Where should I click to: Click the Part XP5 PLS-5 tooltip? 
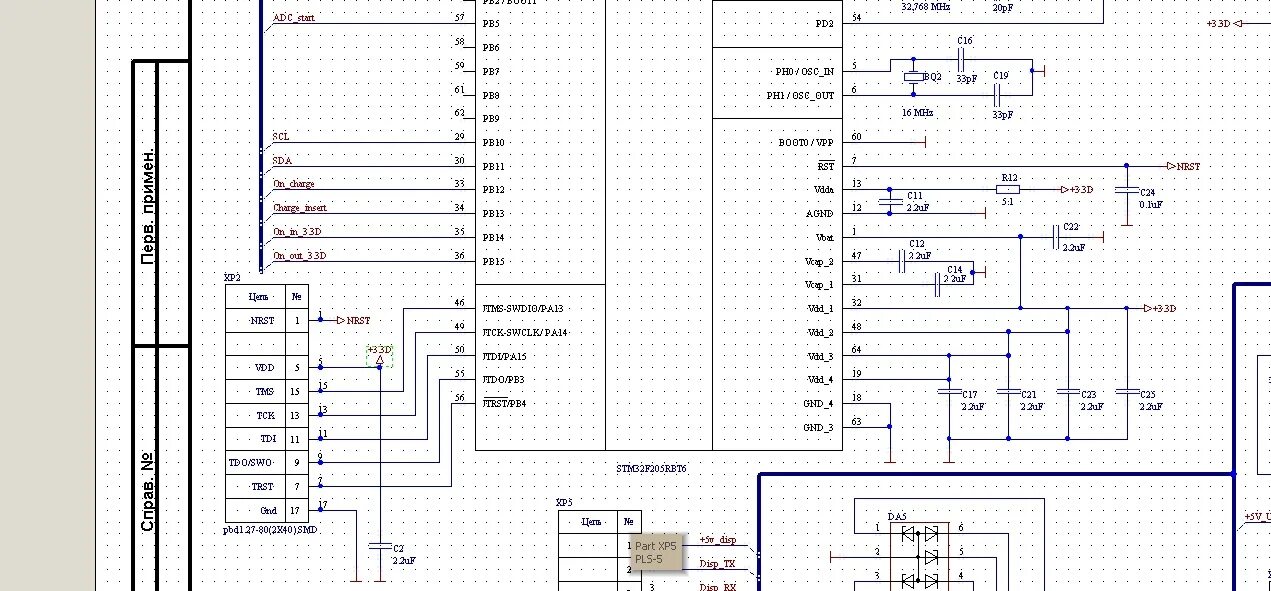pyautogui.click(x=656, y=552)
